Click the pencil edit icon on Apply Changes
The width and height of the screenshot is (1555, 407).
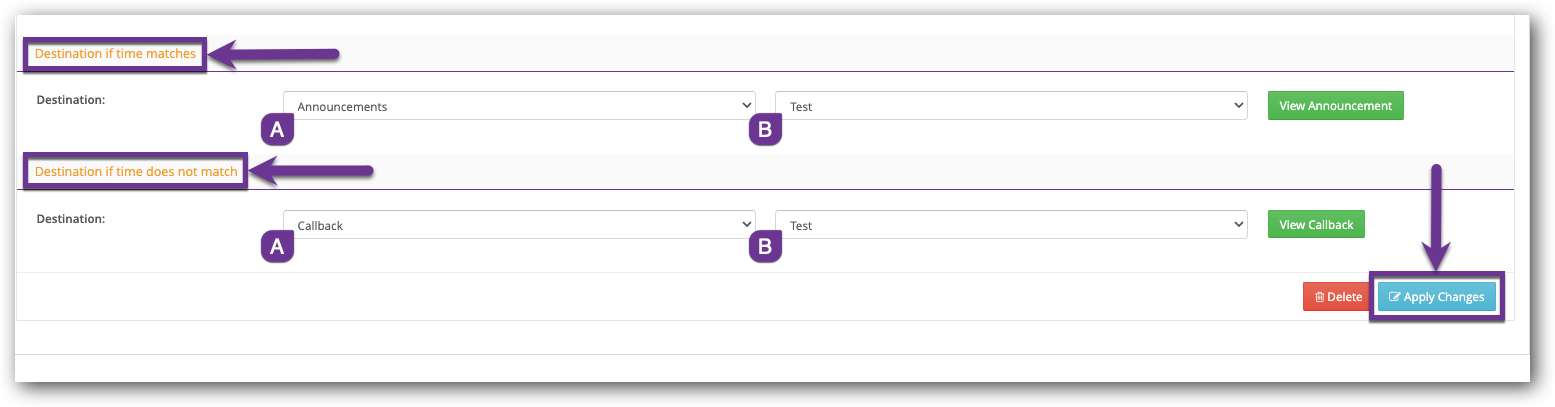pyautogui.click(x=1395, y=297)
